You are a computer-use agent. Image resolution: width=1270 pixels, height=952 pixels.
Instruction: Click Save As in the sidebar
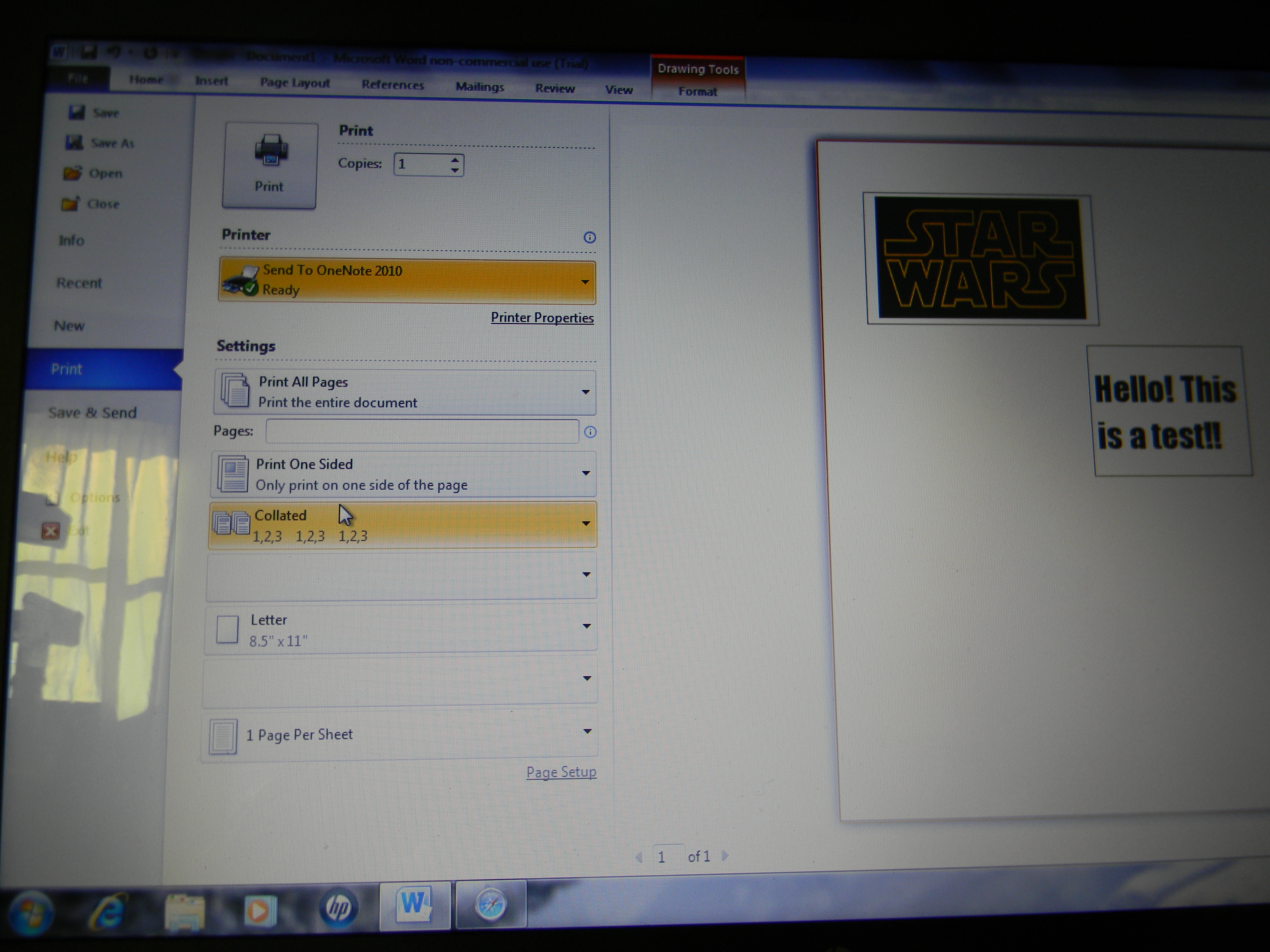pyautogui.click(x=100, y=143)
